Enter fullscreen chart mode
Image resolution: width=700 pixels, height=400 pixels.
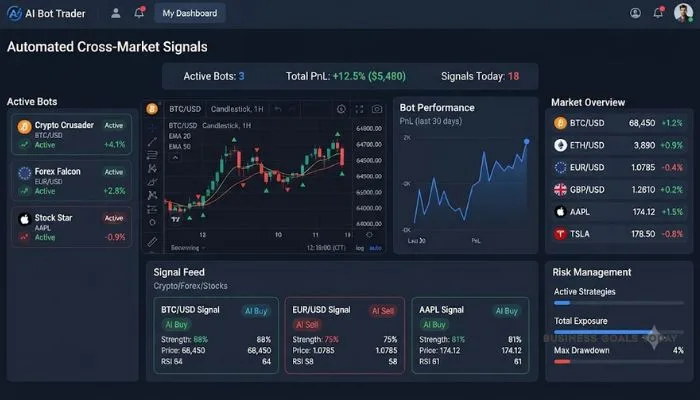click(x=359, y=109)
